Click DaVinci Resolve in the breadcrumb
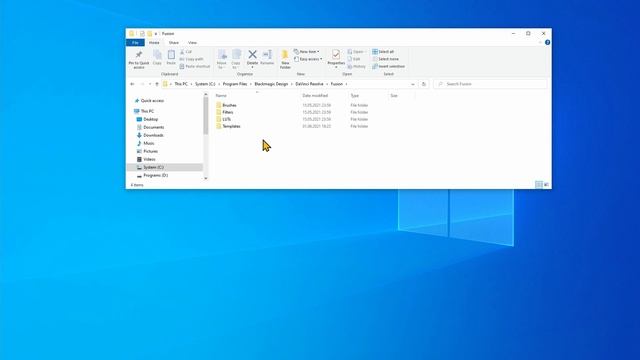 (x=309, y=84)
